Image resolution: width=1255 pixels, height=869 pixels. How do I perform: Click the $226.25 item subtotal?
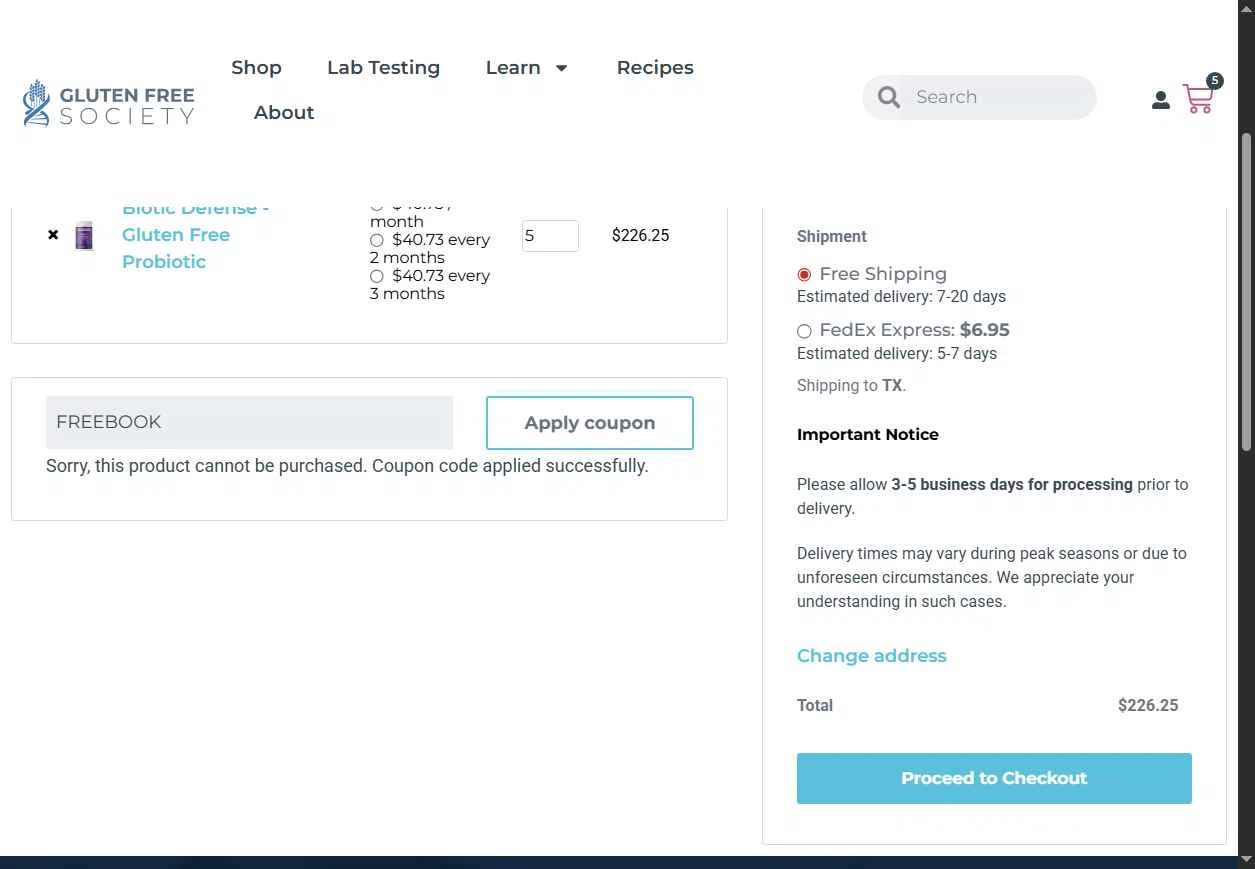[x=641, y=235]
